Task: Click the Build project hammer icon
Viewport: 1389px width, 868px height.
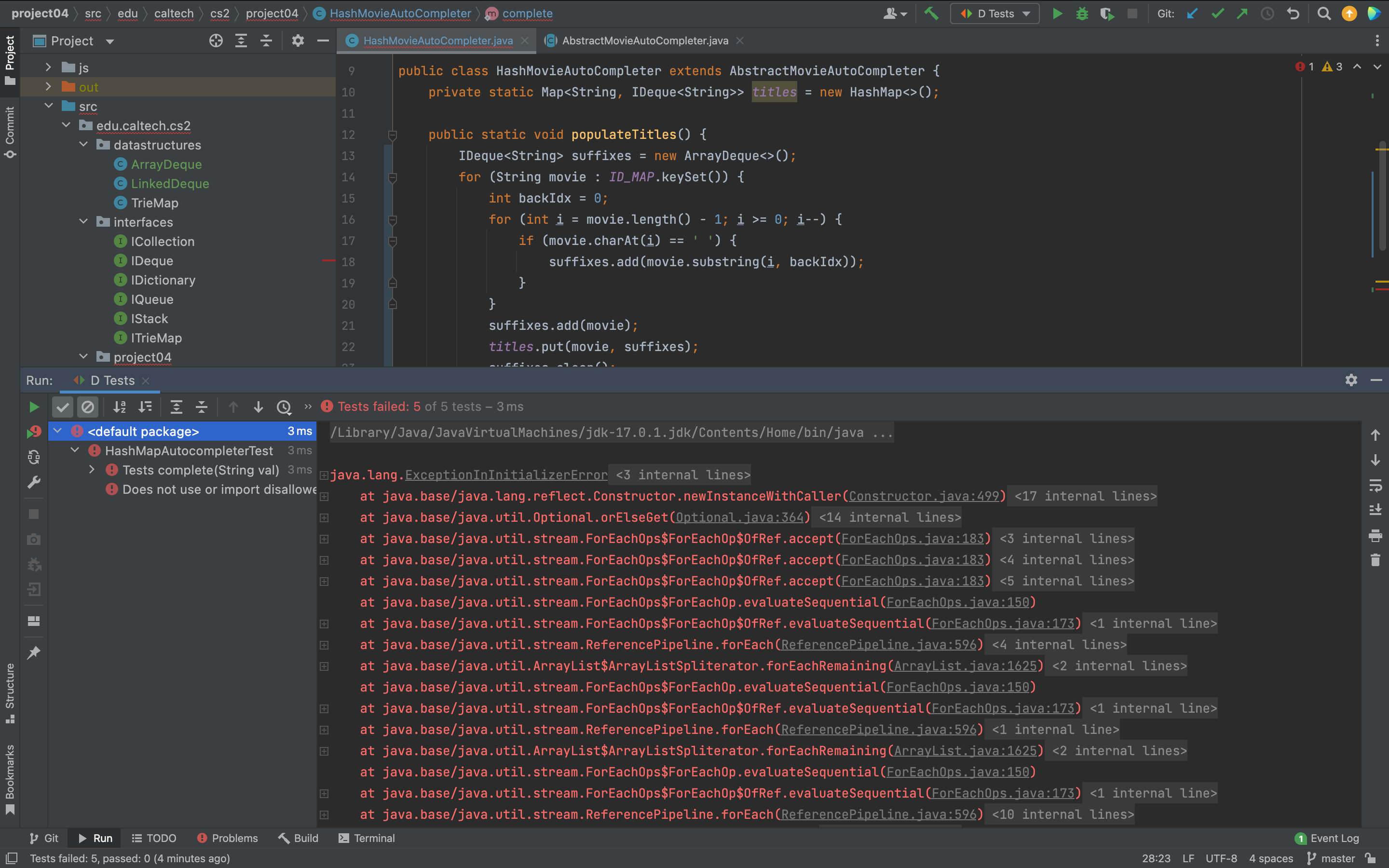Action: tap(931, 13)
